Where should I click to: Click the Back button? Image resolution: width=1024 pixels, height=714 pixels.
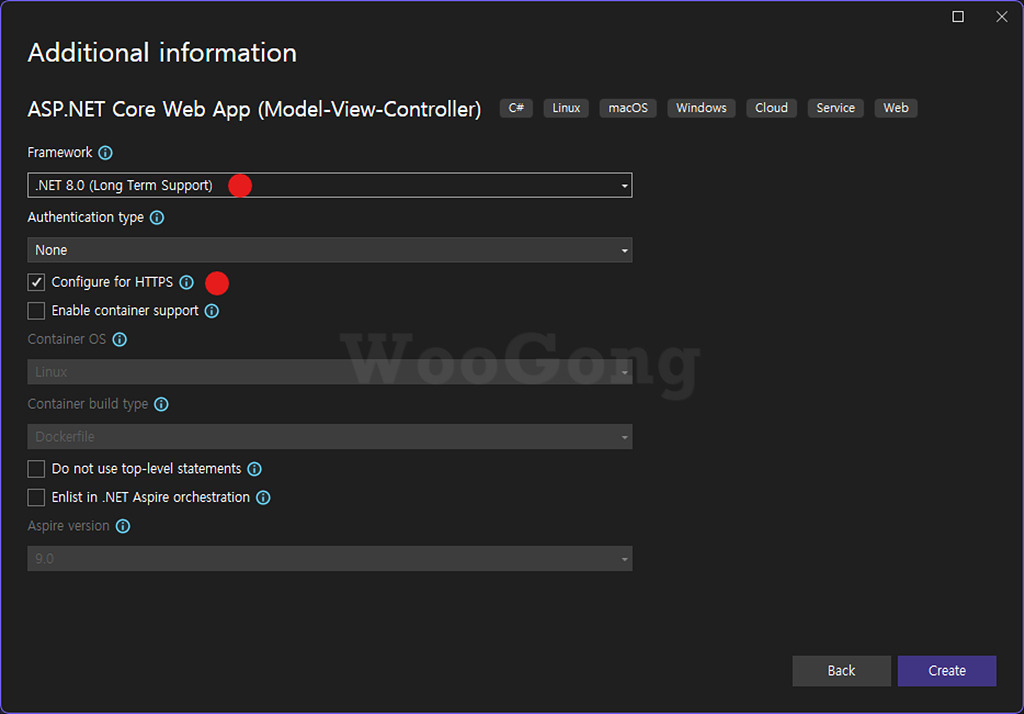coord(841,671)
